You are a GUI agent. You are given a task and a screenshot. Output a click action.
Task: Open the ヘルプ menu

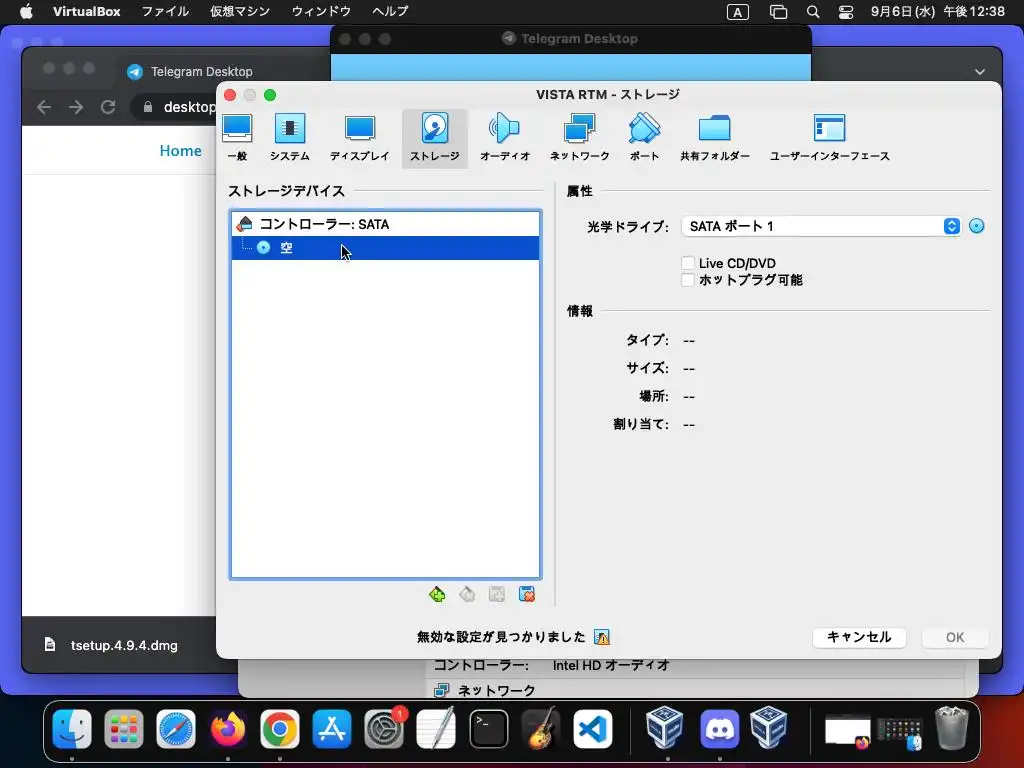click(390, 11)
